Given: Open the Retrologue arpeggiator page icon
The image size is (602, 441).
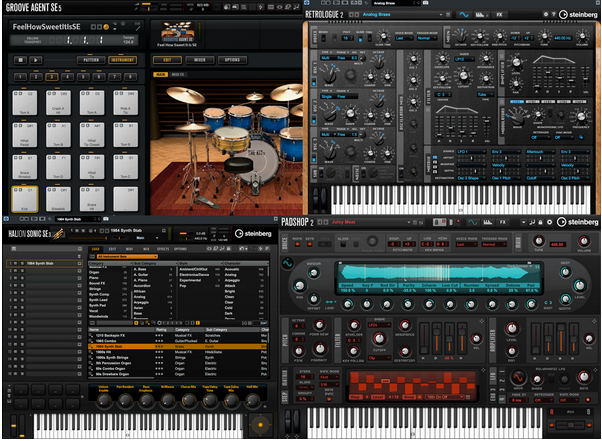Looking at the screenshot, I should click(480, 15).
